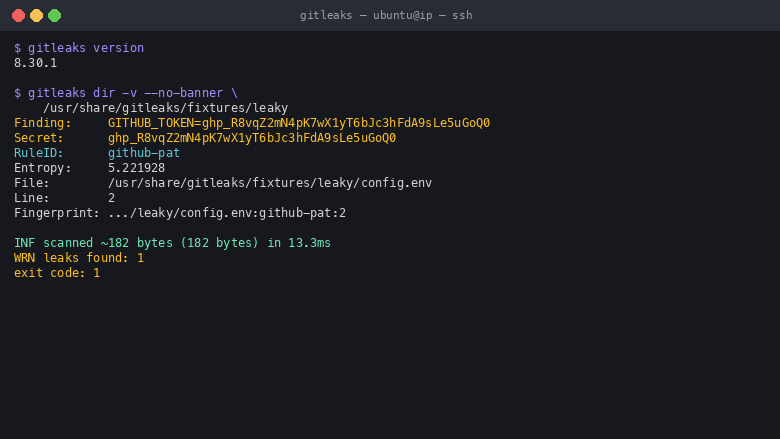Viewport: 780px width, 439px height.
Task: Click the 'gitleaks dir -v --no-banner' command
Action: click(126, 93)
